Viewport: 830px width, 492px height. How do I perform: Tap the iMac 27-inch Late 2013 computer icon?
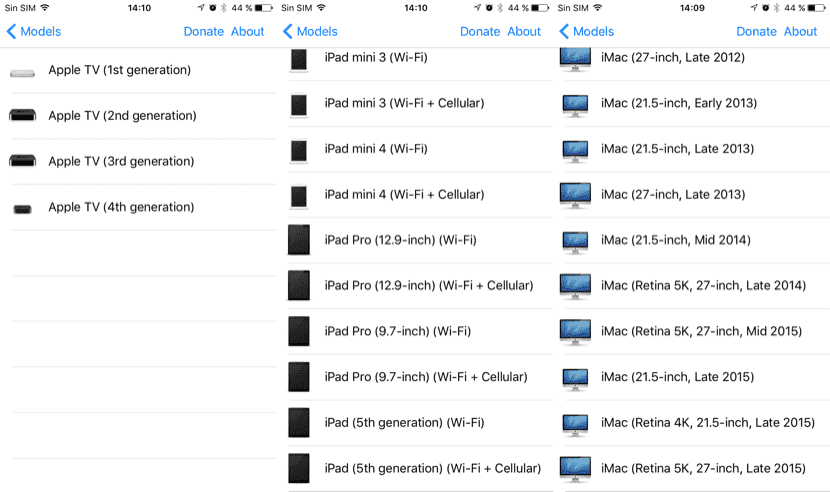575,195
